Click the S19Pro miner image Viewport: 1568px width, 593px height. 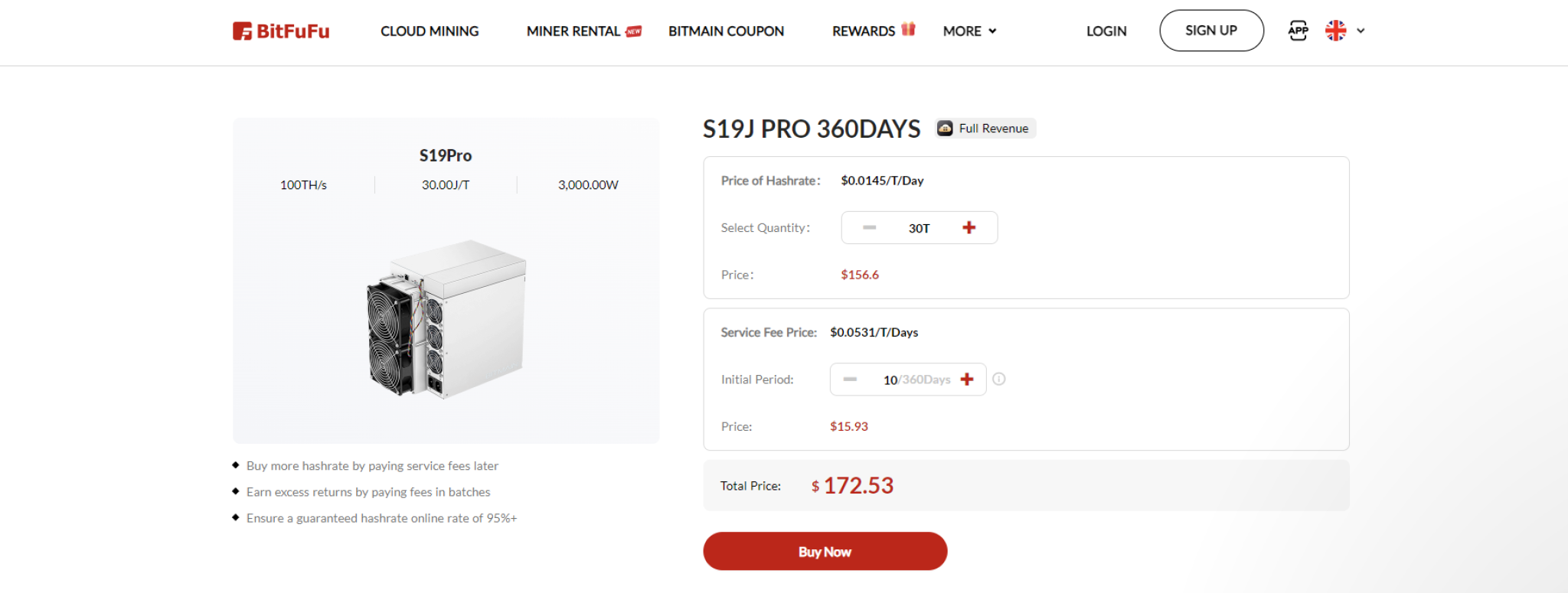(x=446, y=318)
